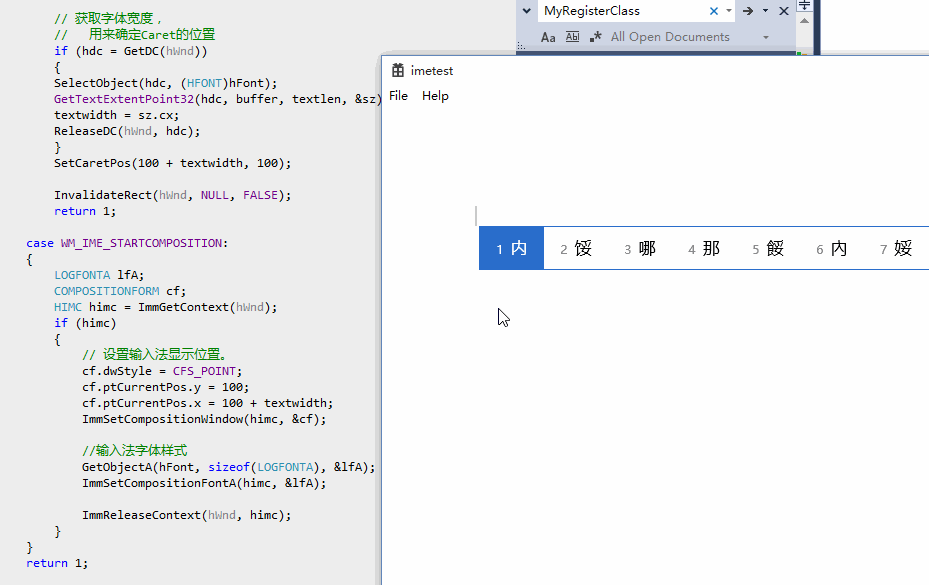The height and width of the screenshot is (585, 929).
Task: Click the imetest window title icon
Action: coord(398,71)
